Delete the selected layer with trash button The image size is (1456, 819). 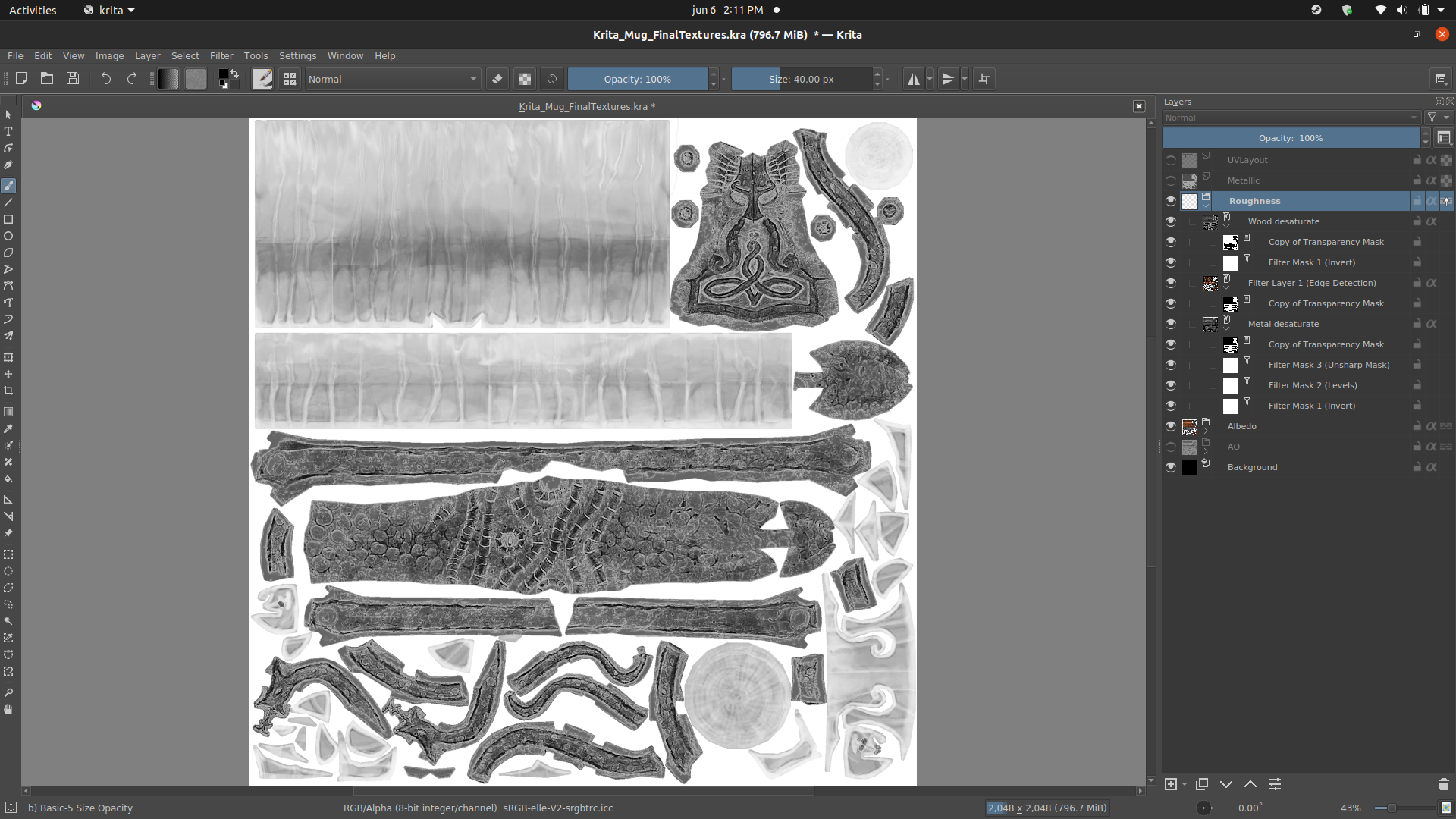(x=1442, y=785)
